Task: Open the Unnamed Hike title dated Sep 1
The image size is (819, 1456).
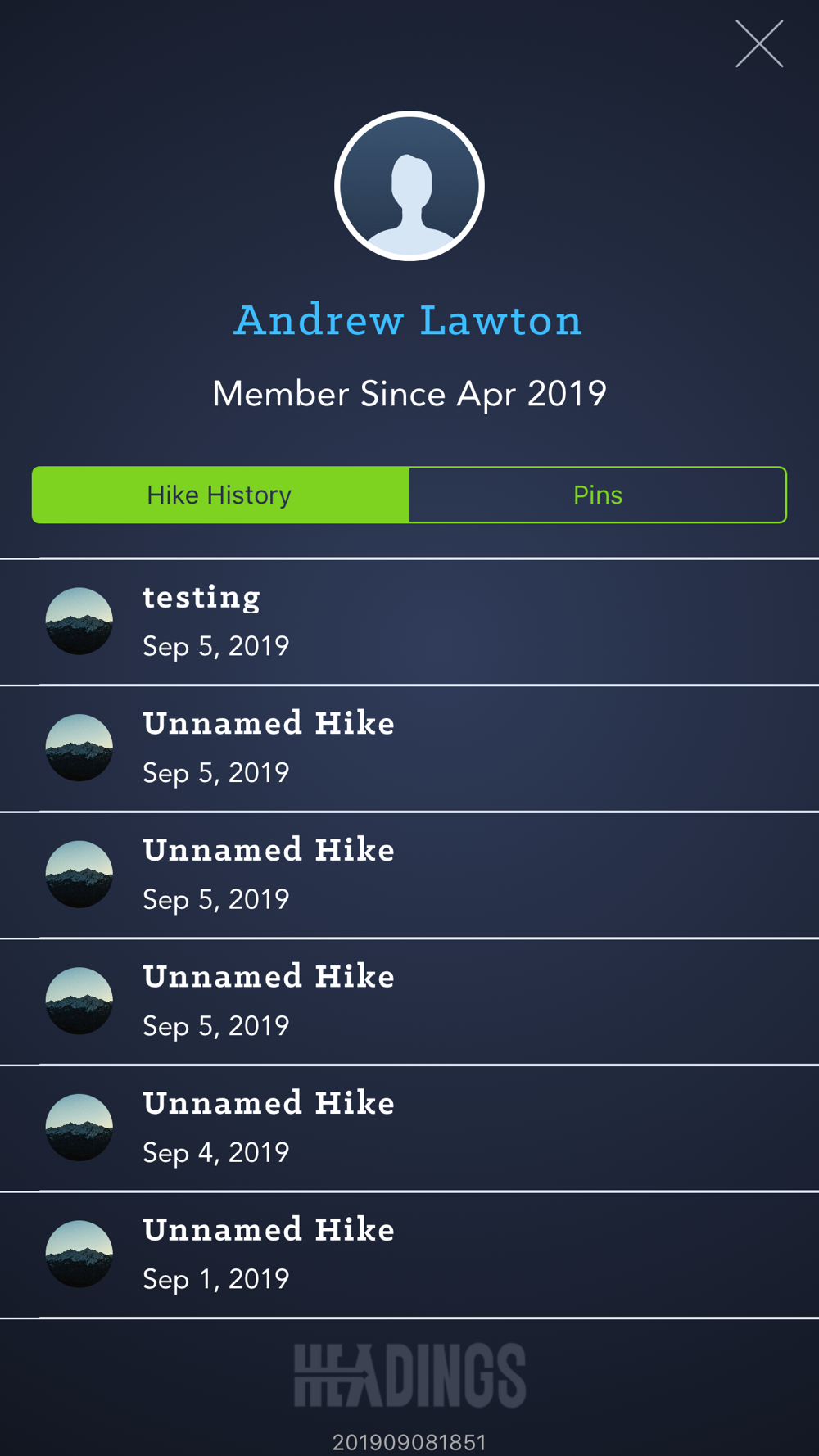Action: (269, 1230)
